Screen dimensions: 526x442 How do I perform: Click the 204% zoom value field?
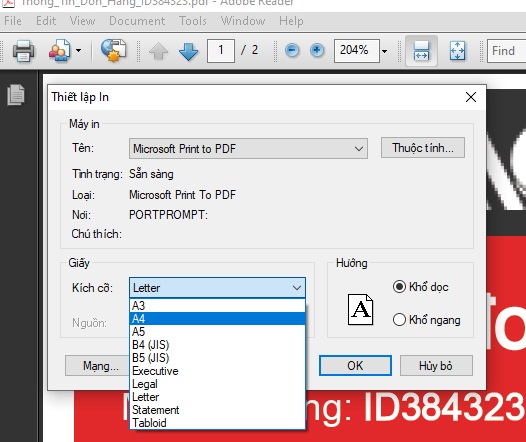point(357,51)
